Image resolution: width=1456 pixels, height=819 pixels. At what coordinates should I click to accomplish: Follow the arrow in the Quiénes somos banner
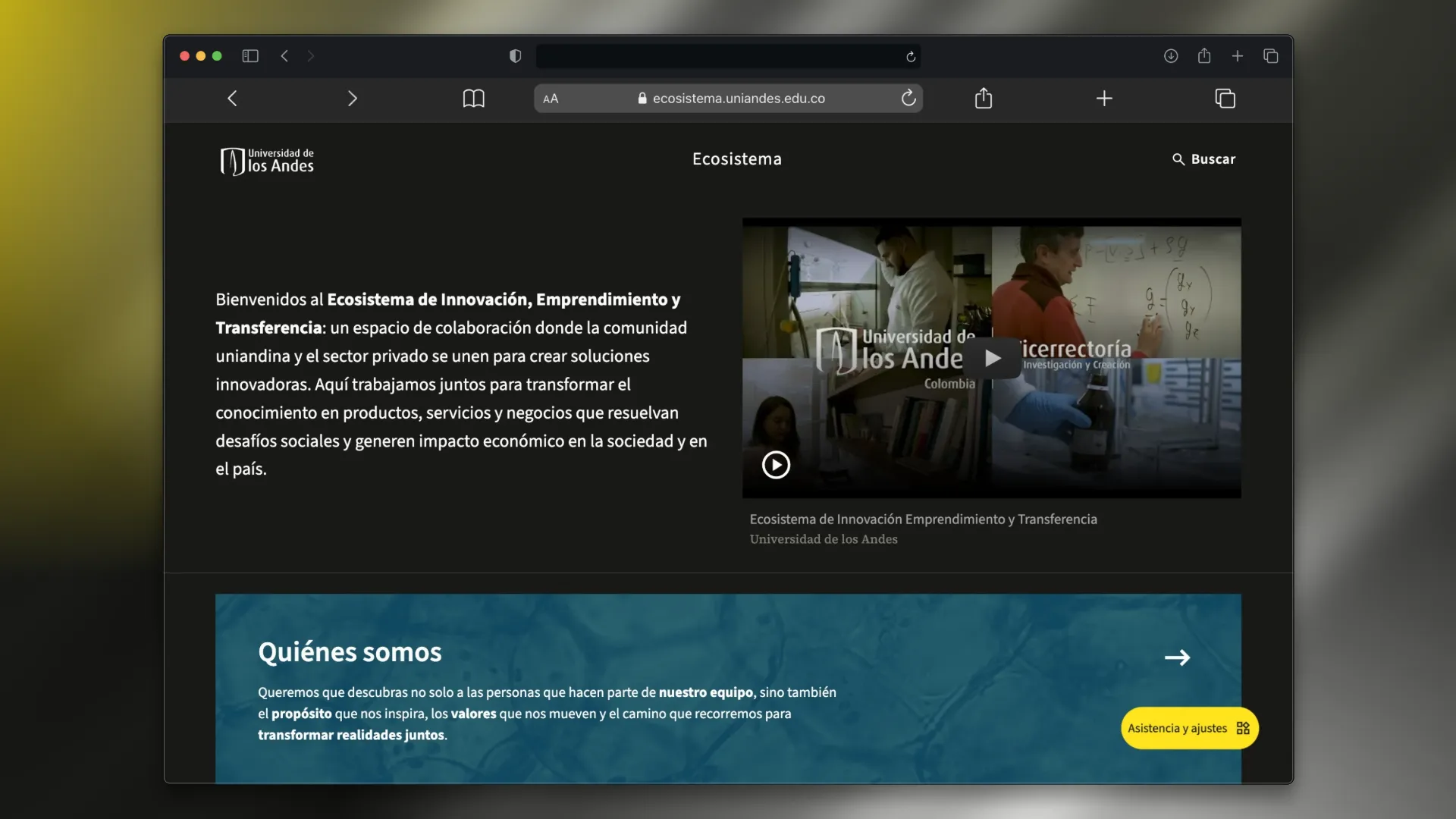[1177, 657]
